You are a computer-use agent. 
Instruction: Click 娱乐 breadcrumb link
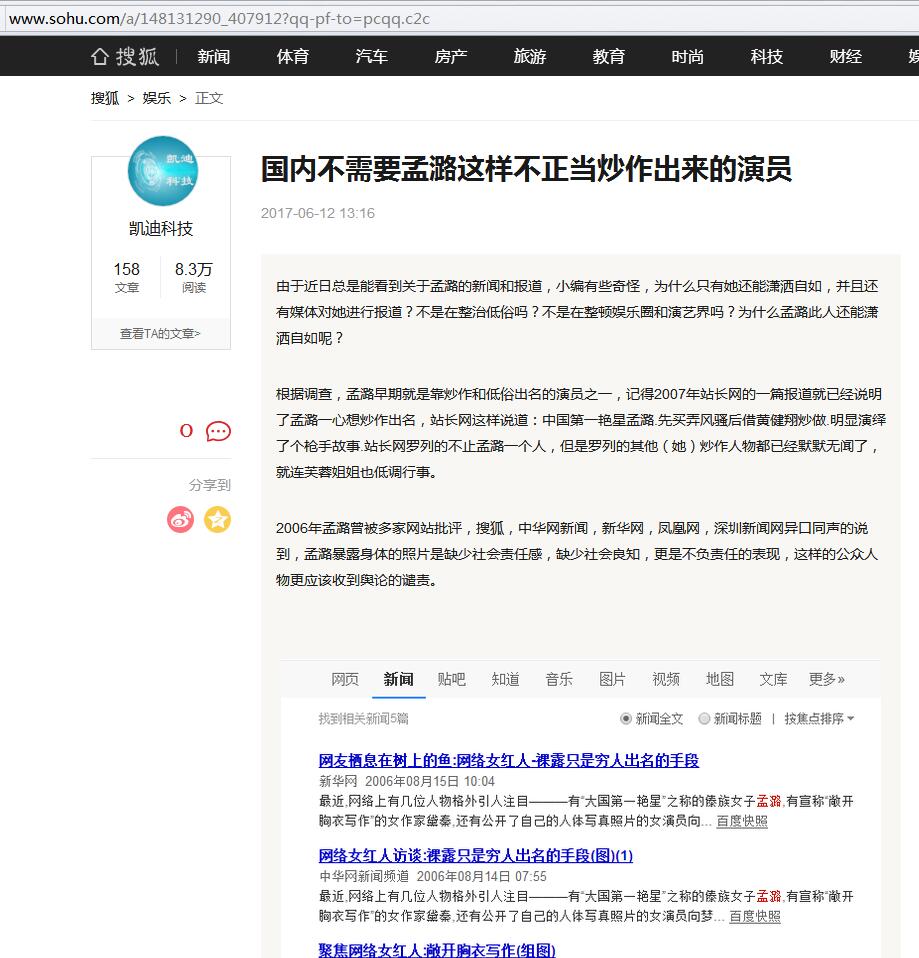(x=156, y=98)
